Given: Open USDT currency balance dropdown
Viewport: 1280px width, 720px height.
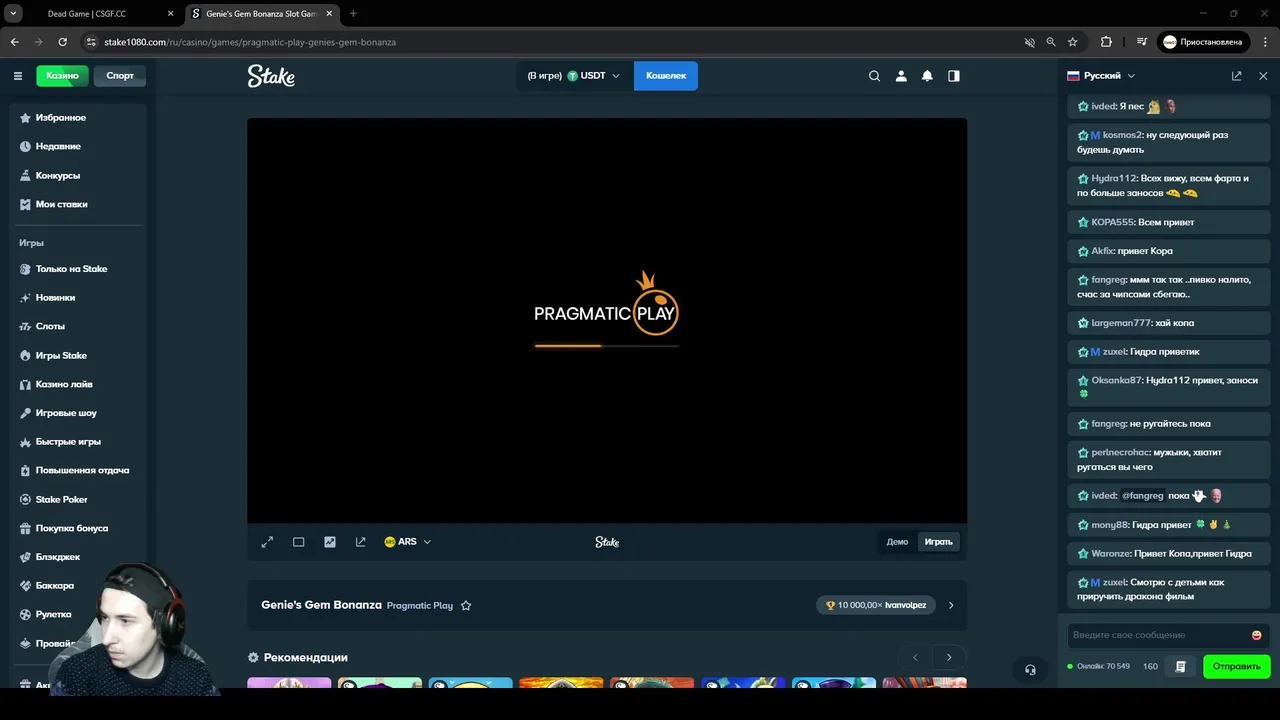Looking at the screenshot, I should [x=574, y=76].
